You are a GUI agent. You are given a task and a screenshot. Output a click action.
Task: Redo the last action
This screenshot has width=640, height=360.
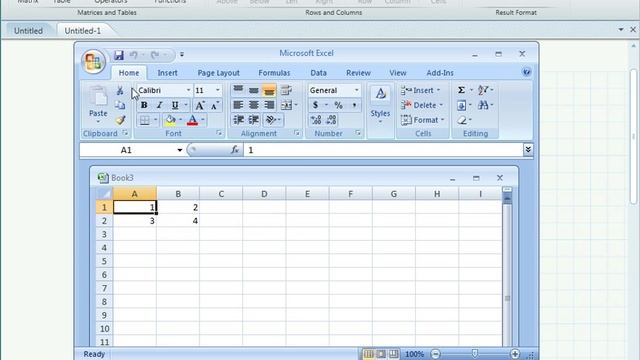155,55
